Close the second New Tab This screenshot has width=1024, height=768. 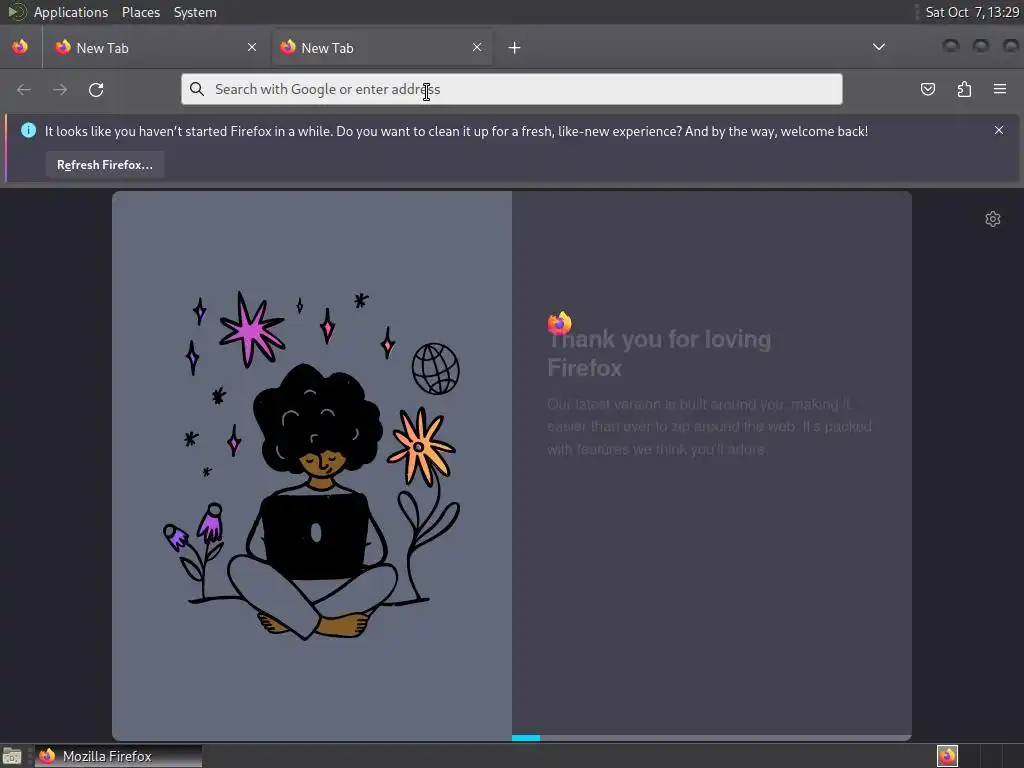pyautogui.click(x=477, y=47)
